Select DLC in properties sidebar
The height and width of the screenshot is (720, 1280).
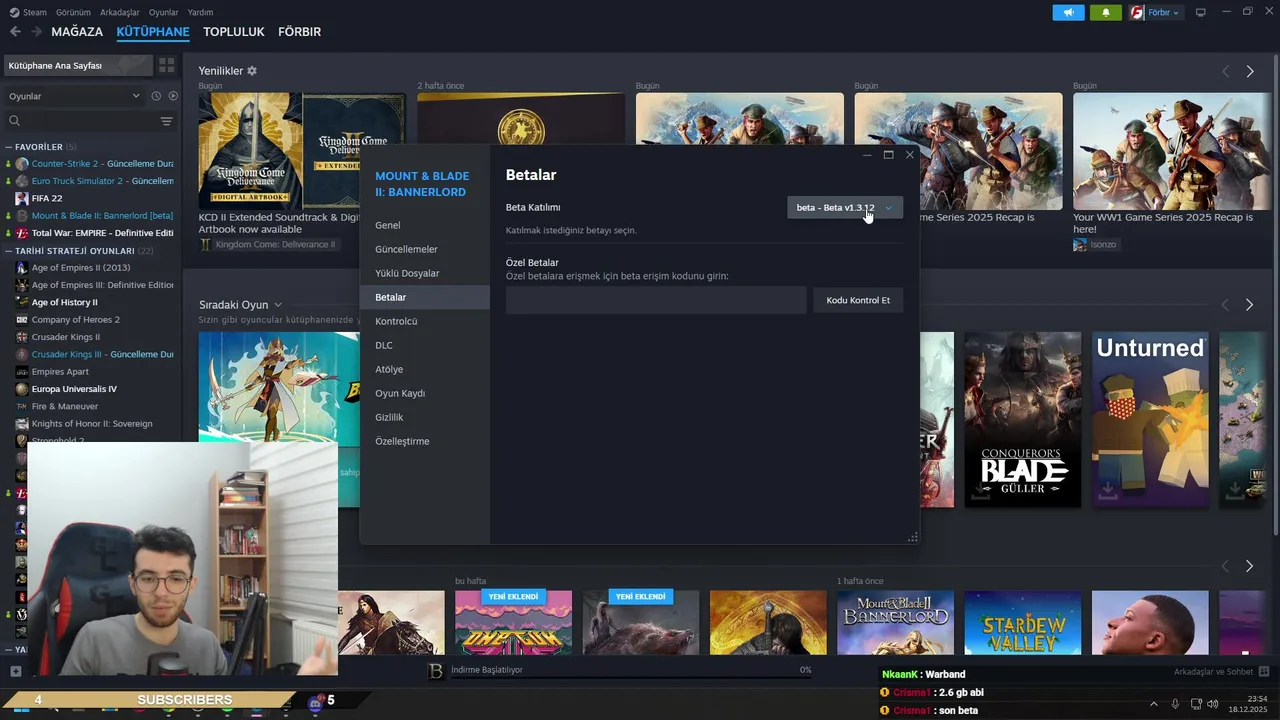425,345
